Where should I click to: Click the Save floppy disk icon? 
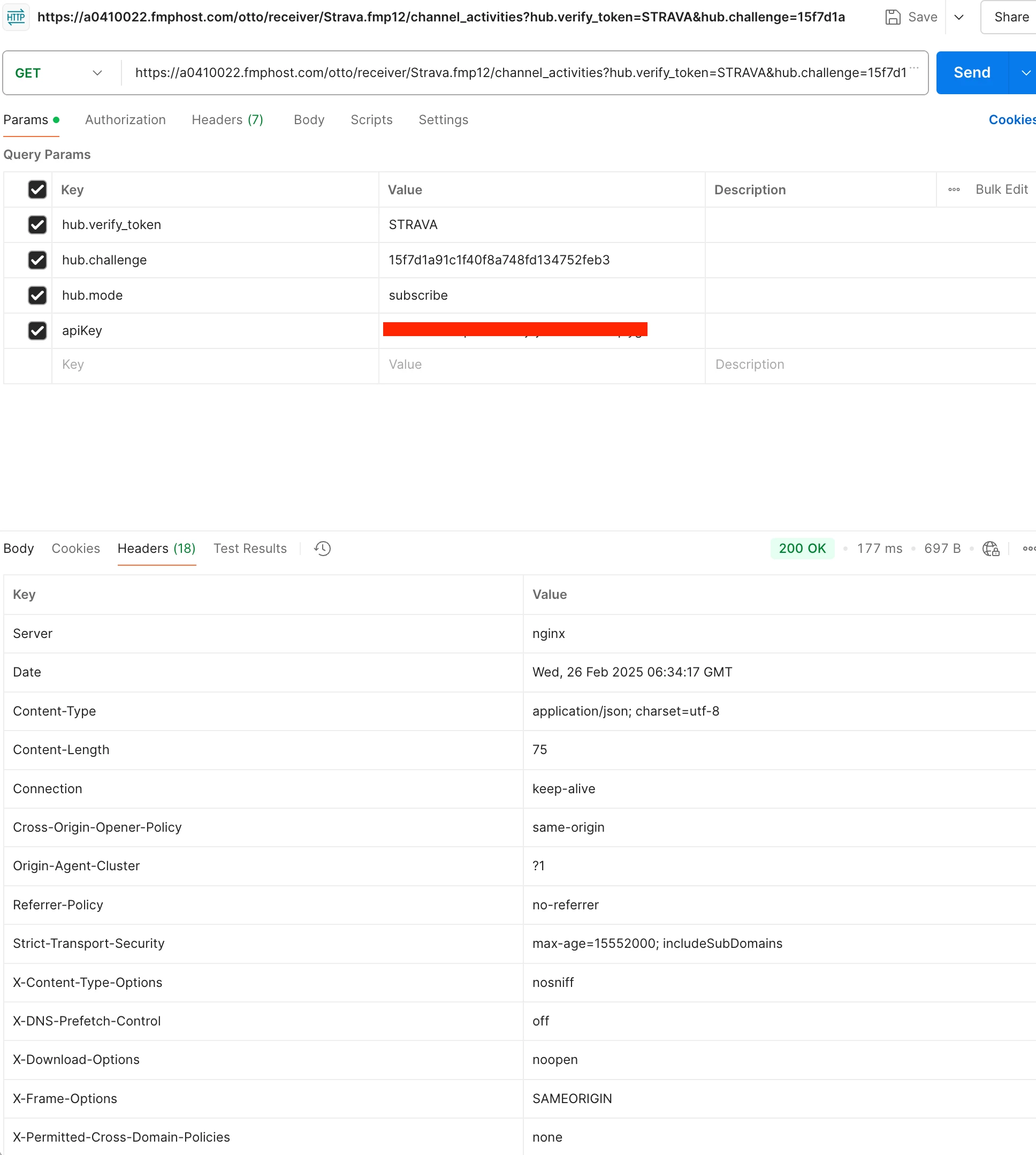tap(893, 17)
